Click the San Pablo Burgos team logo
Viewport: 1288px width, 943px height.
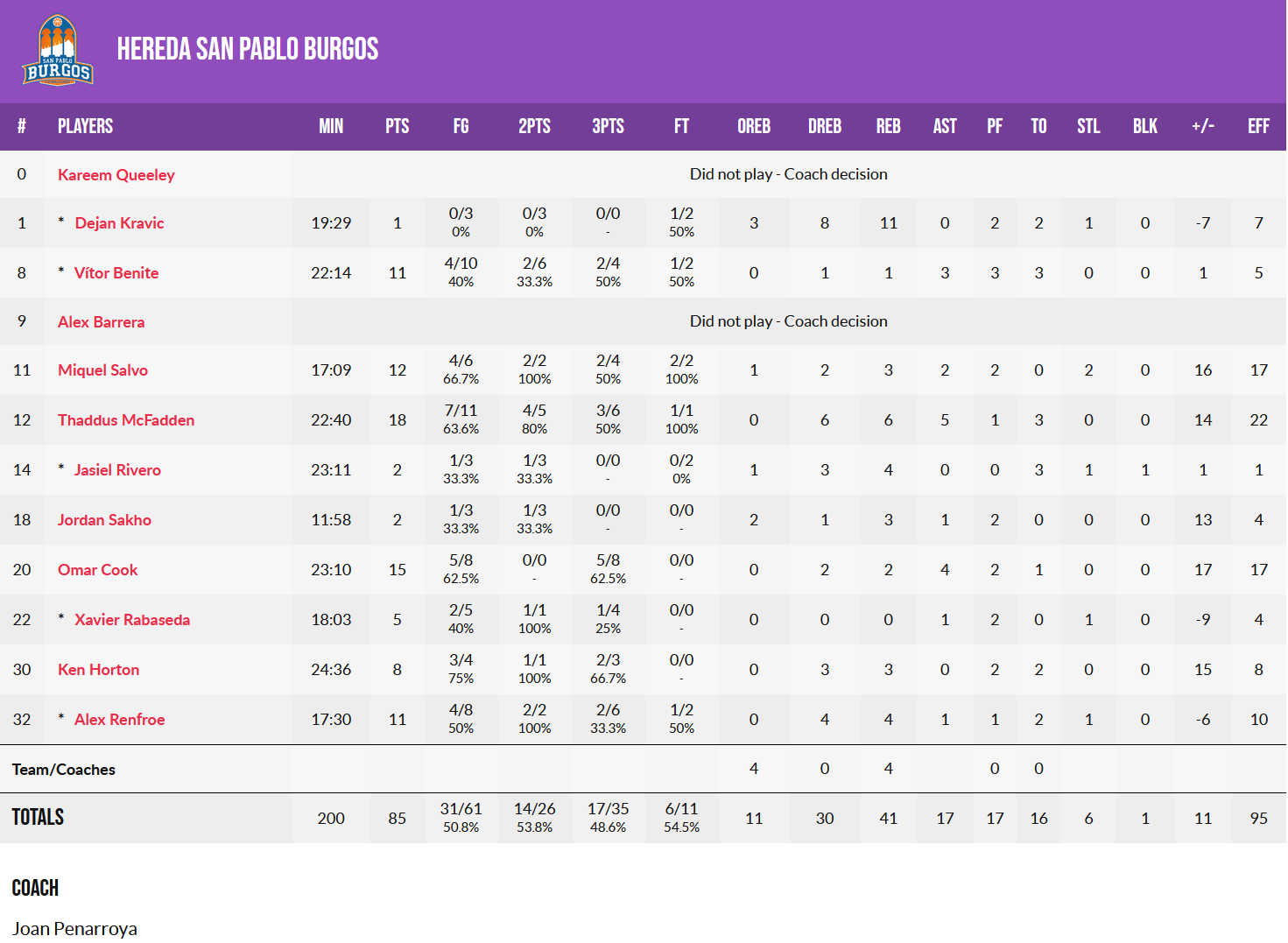point(58,51)
